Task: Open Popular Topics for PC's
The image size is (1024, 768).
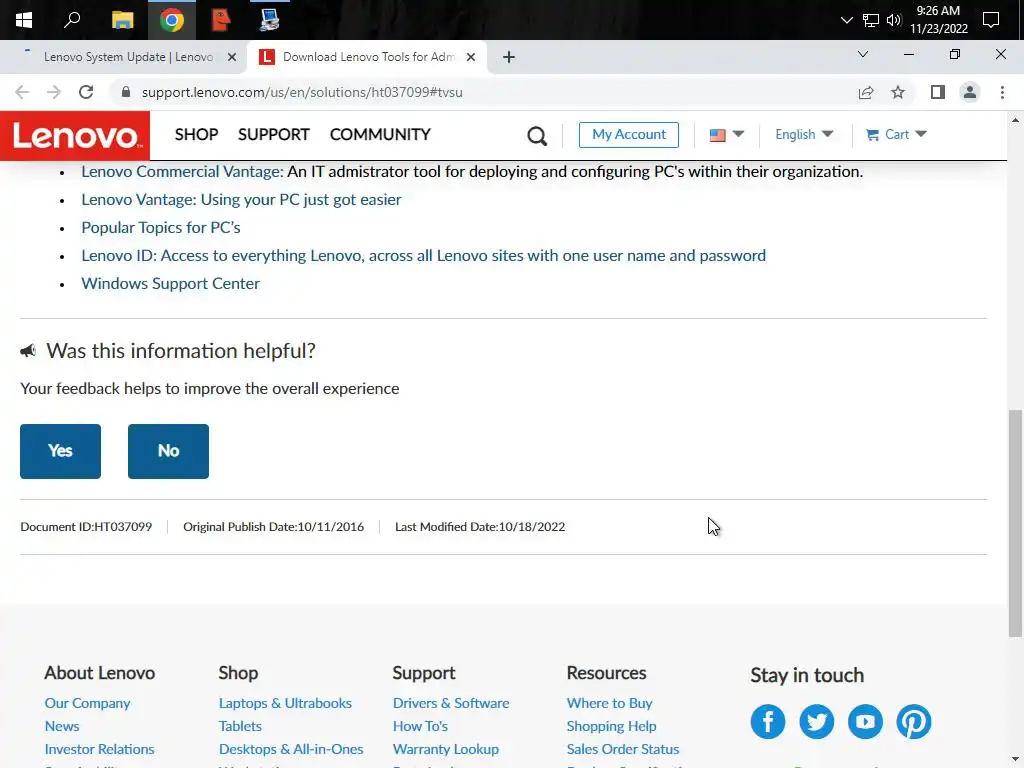Action: click(x=161, y=228)
